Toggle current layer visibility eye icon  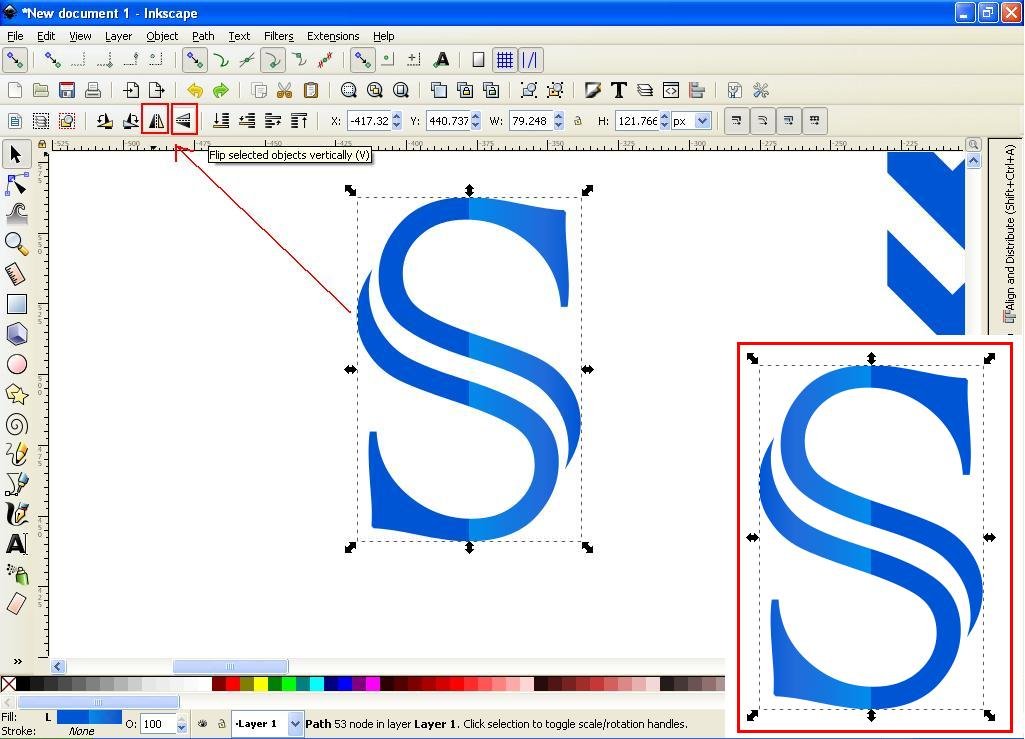click(203, 723)
